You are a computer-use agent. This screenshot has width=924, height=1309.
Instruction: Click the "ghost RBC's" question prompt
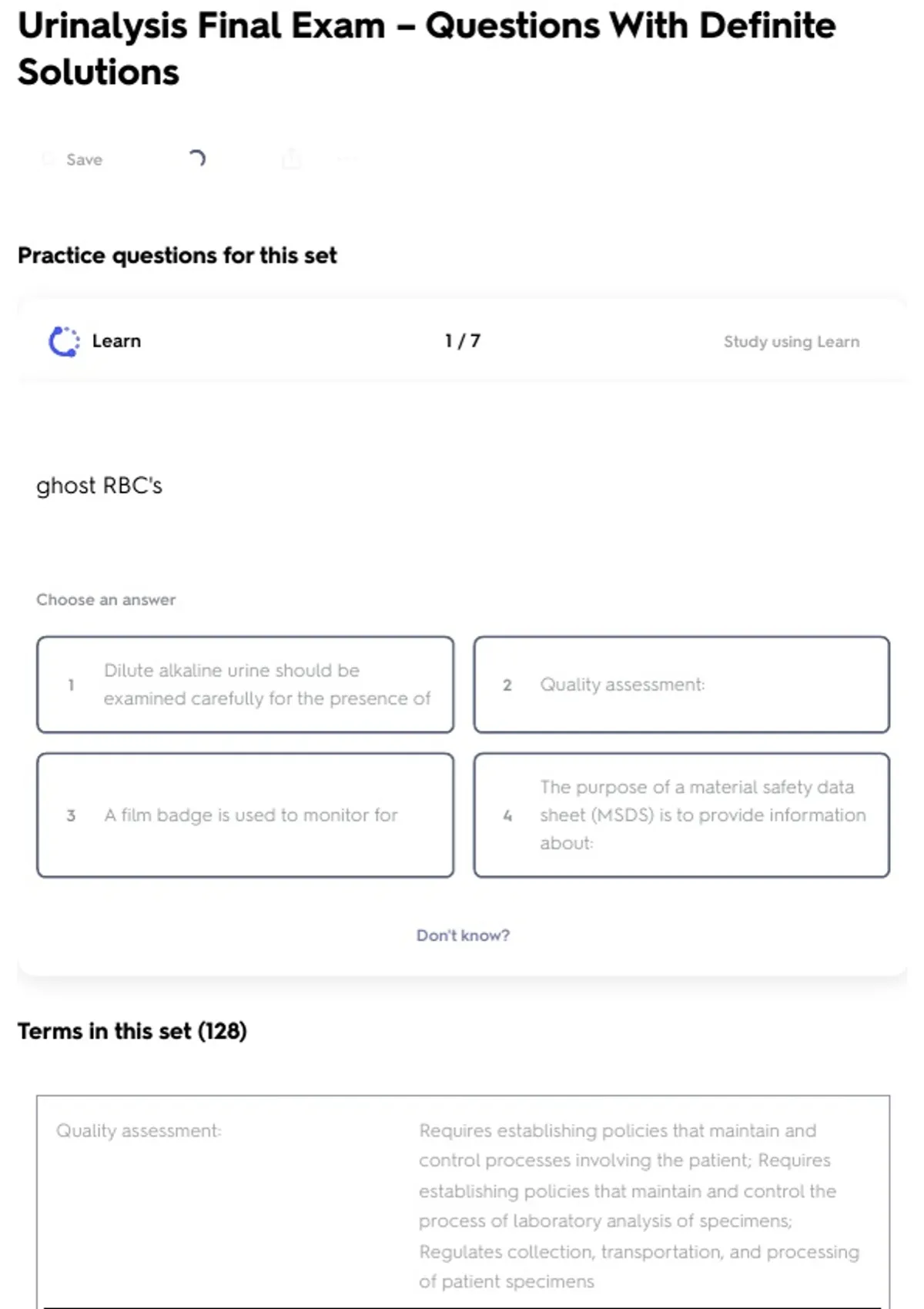(x=99, y=486)
